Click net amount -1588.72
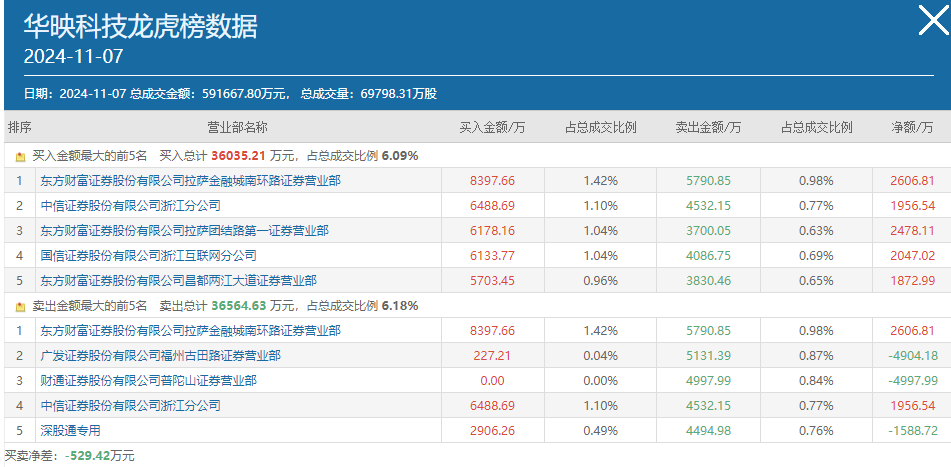This screenshot has width=951, height=467. coord(912,430)
